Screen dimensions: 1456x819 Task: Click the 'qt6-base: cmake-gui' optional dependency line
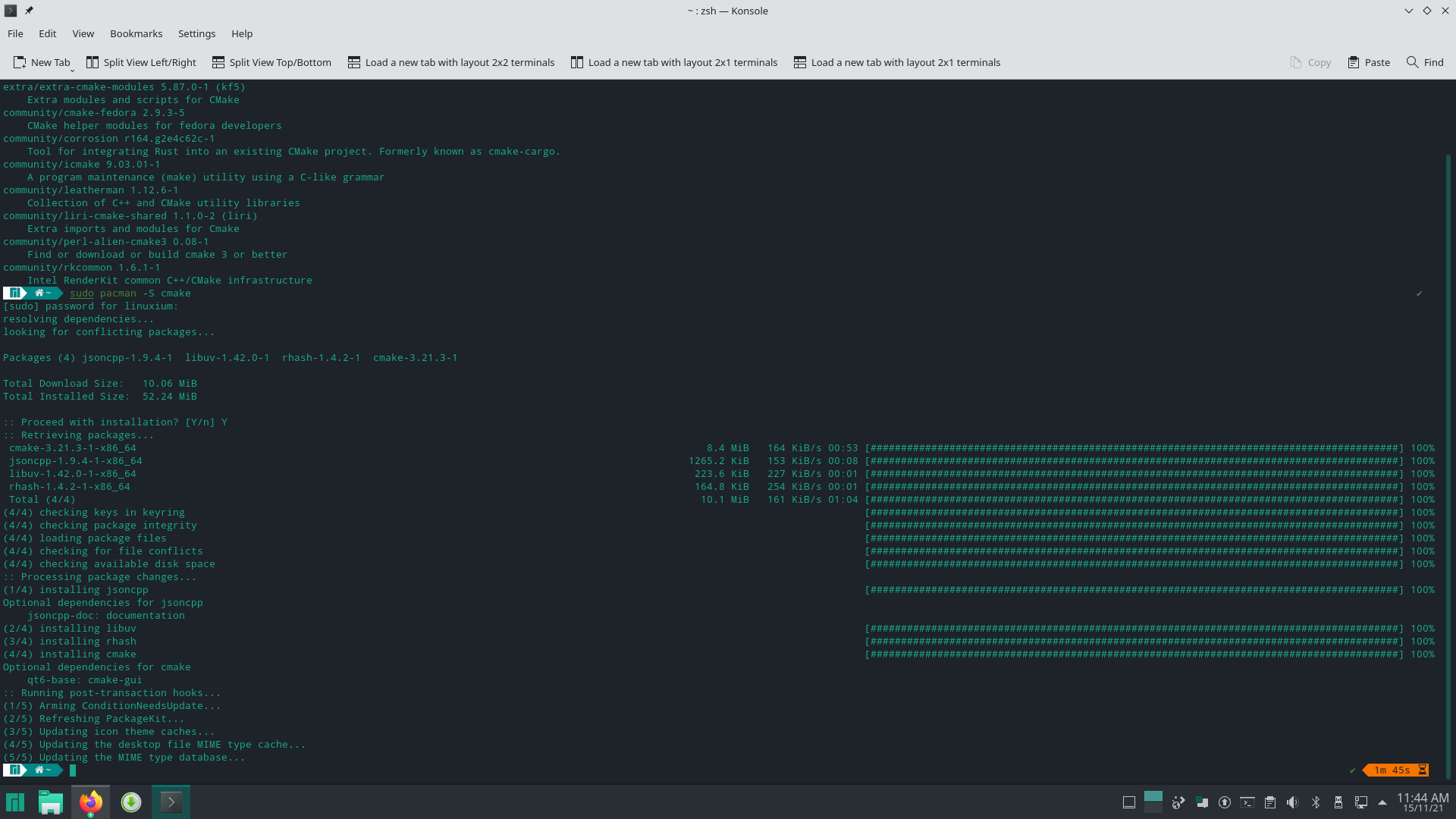[85, 679]
